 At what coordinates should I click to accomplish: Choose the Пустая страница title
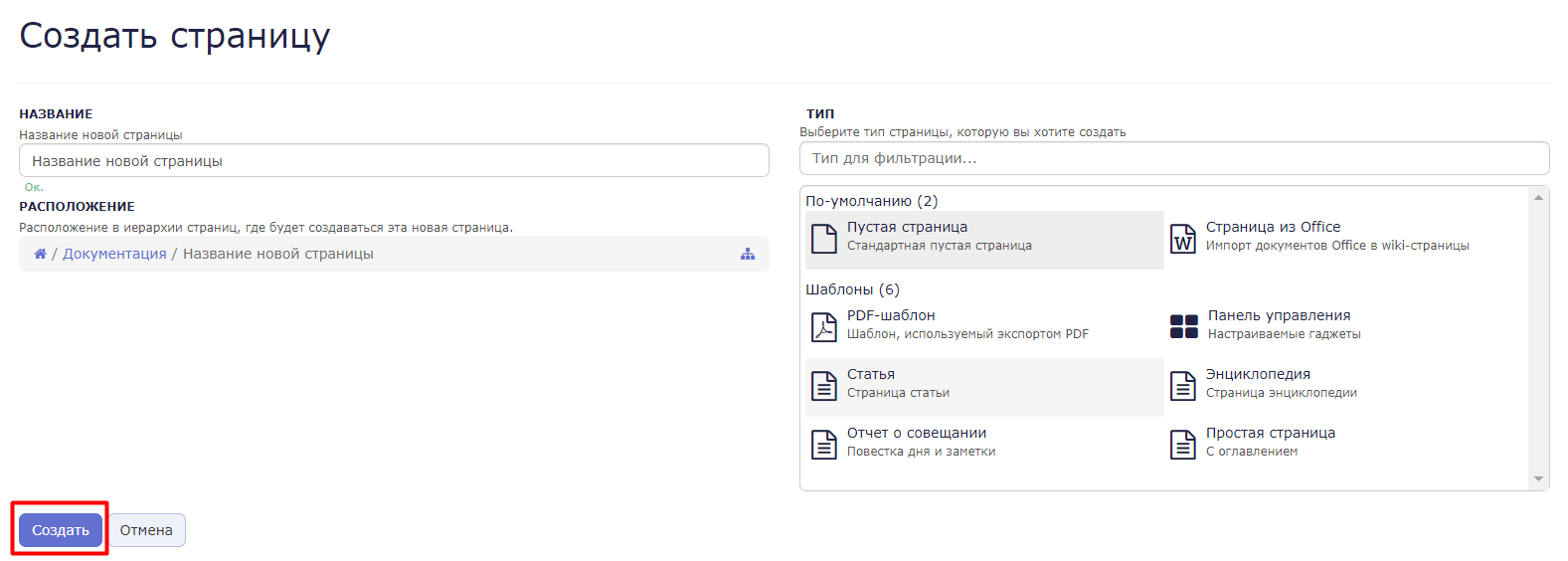(907, 227)
